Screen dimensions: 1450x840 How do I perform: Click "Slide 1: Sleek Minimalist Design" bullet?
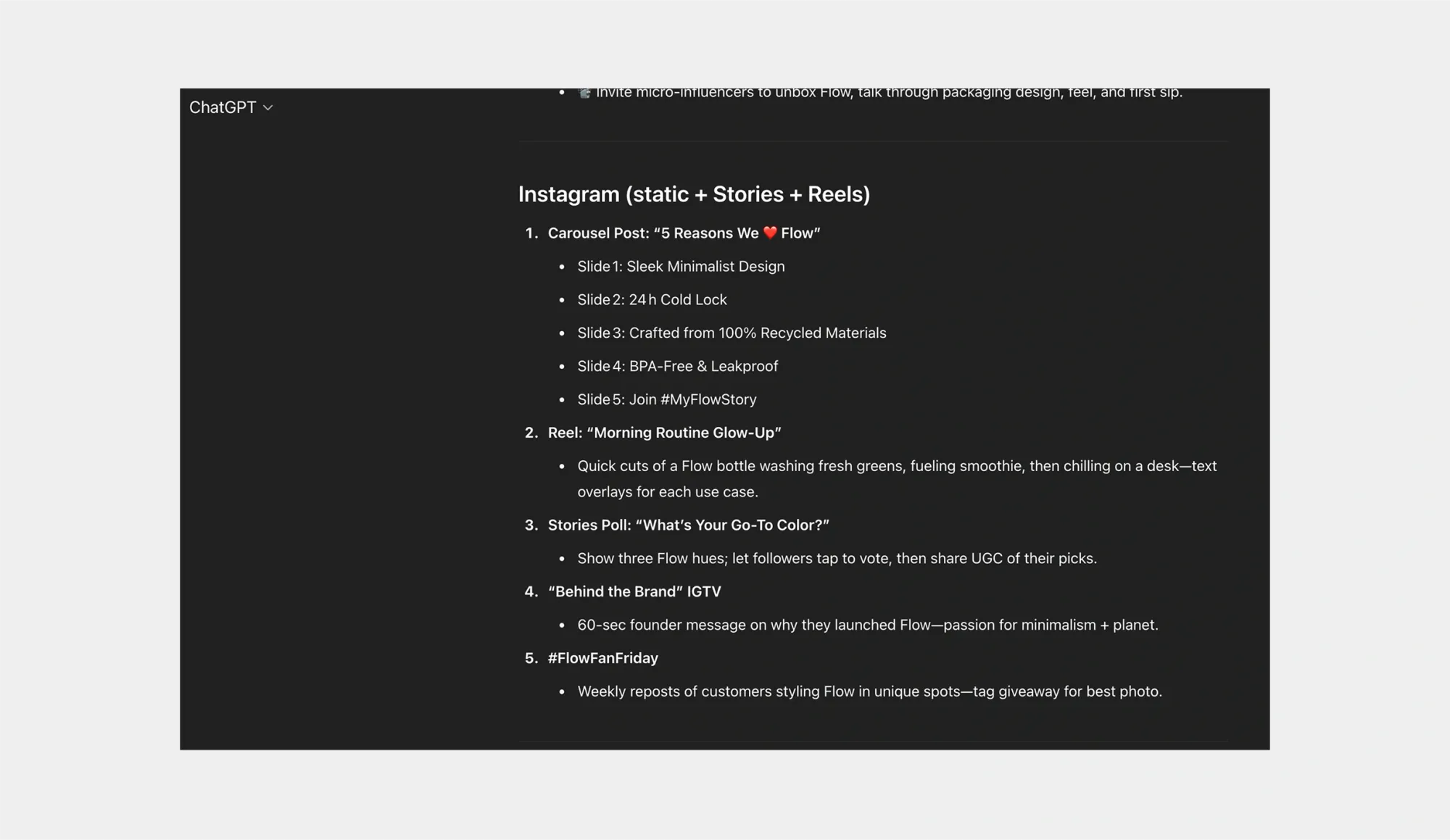tap(681, 267)
